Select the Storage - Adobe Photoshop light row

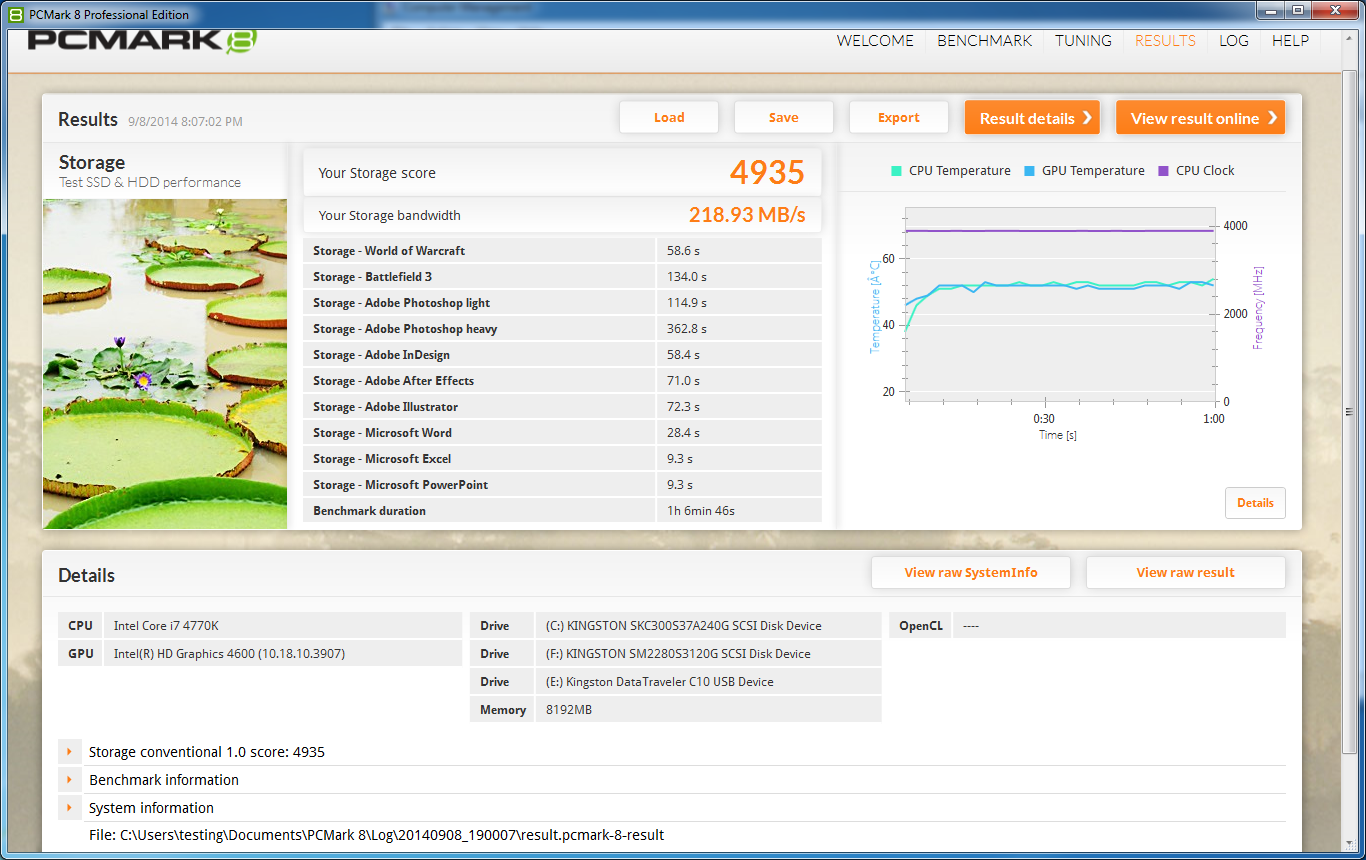point(562,303)
